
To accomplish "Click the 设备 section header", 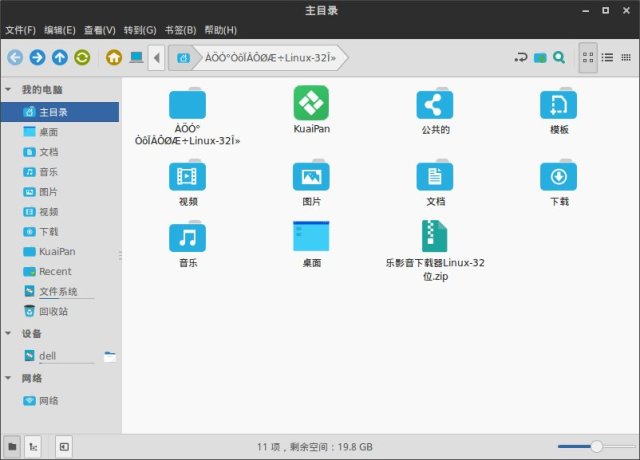I will point(32,333).
